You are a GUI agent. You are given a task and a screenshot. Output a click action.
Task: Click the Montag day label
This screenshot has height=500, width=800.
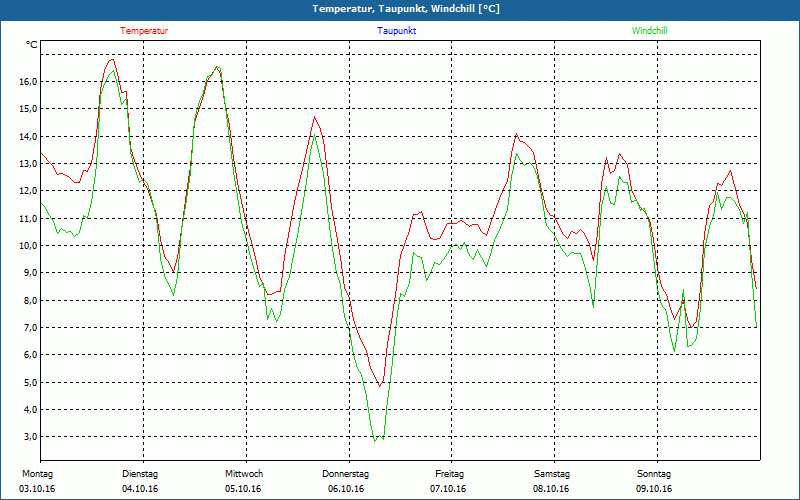pos(37,474)
